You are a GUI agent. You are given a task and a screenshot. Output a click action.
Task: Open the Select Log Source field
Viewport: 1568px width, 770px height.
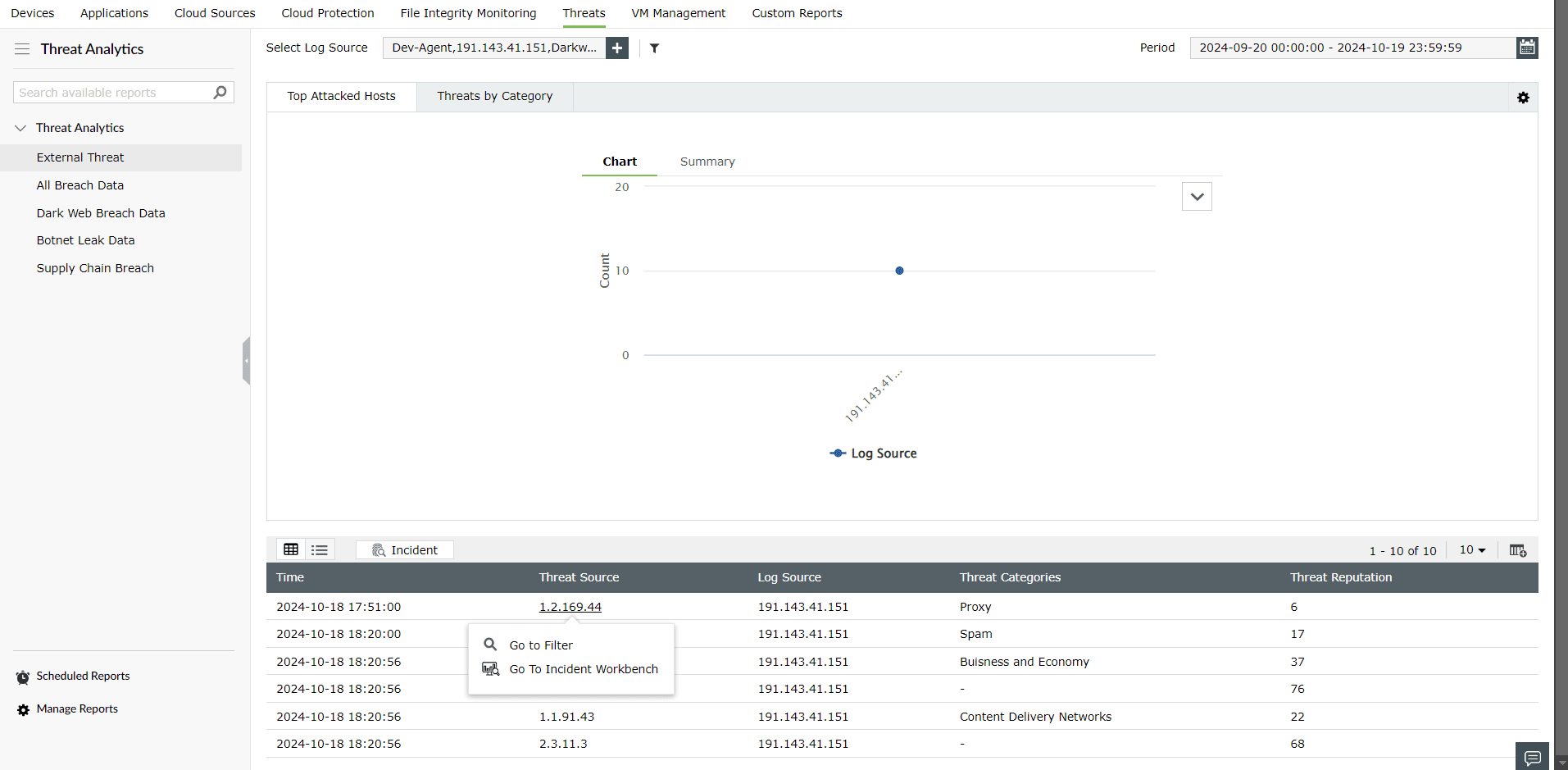[494, 48]
